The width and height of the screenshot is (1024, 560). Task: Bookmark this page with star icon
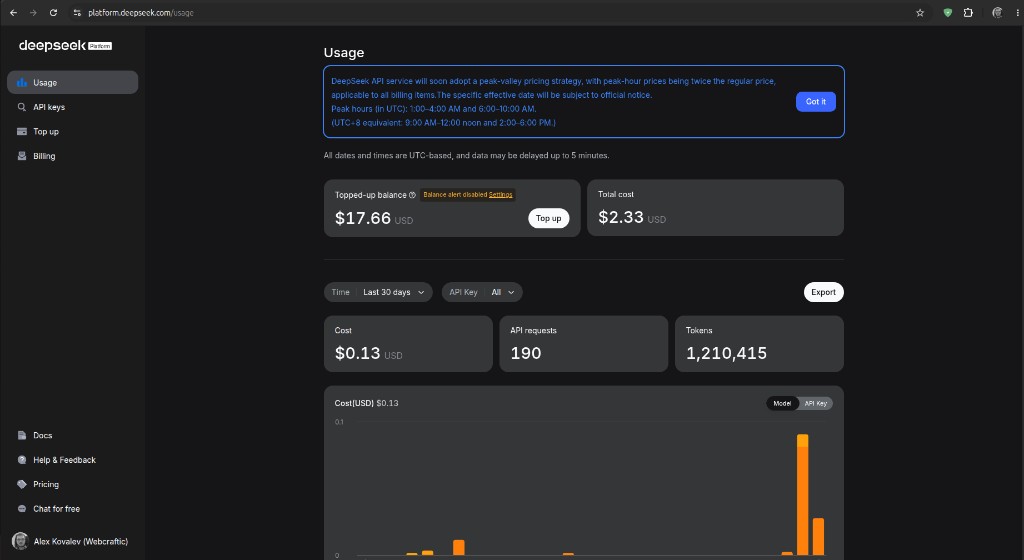[x=920, y=12]
